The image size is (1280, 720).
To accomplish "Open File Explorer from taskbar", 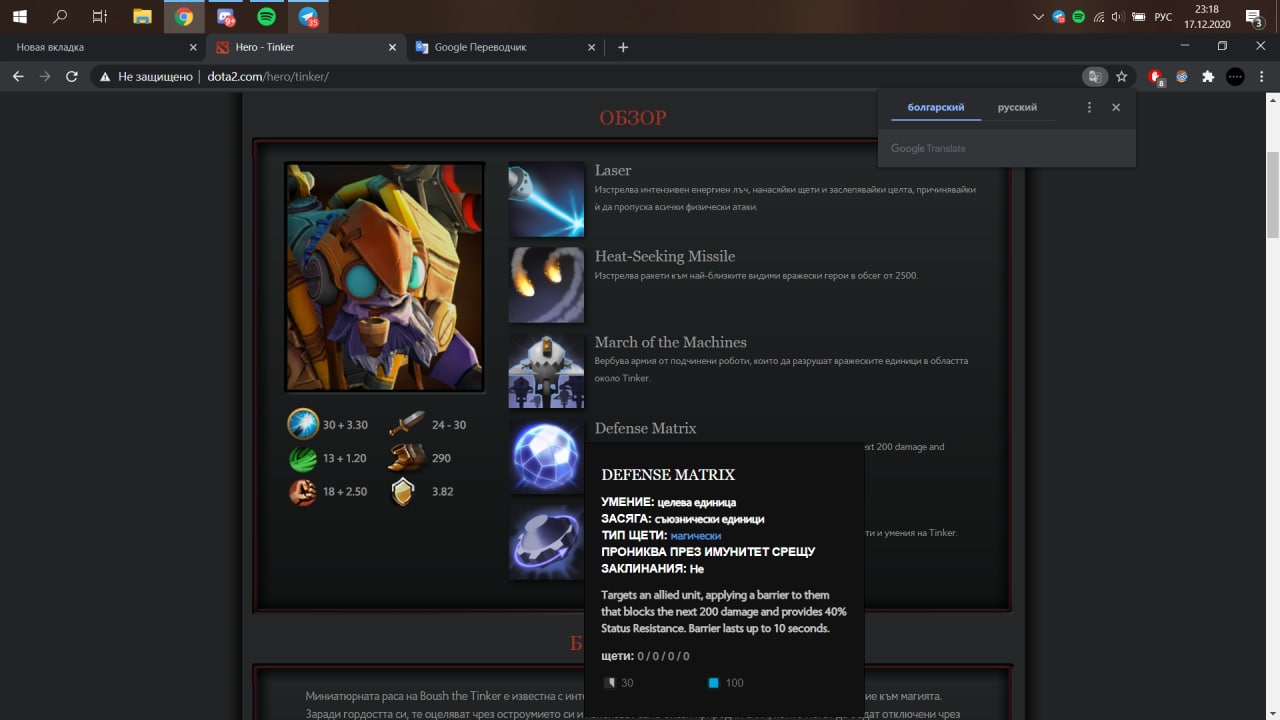I will [x=142, y=16].
